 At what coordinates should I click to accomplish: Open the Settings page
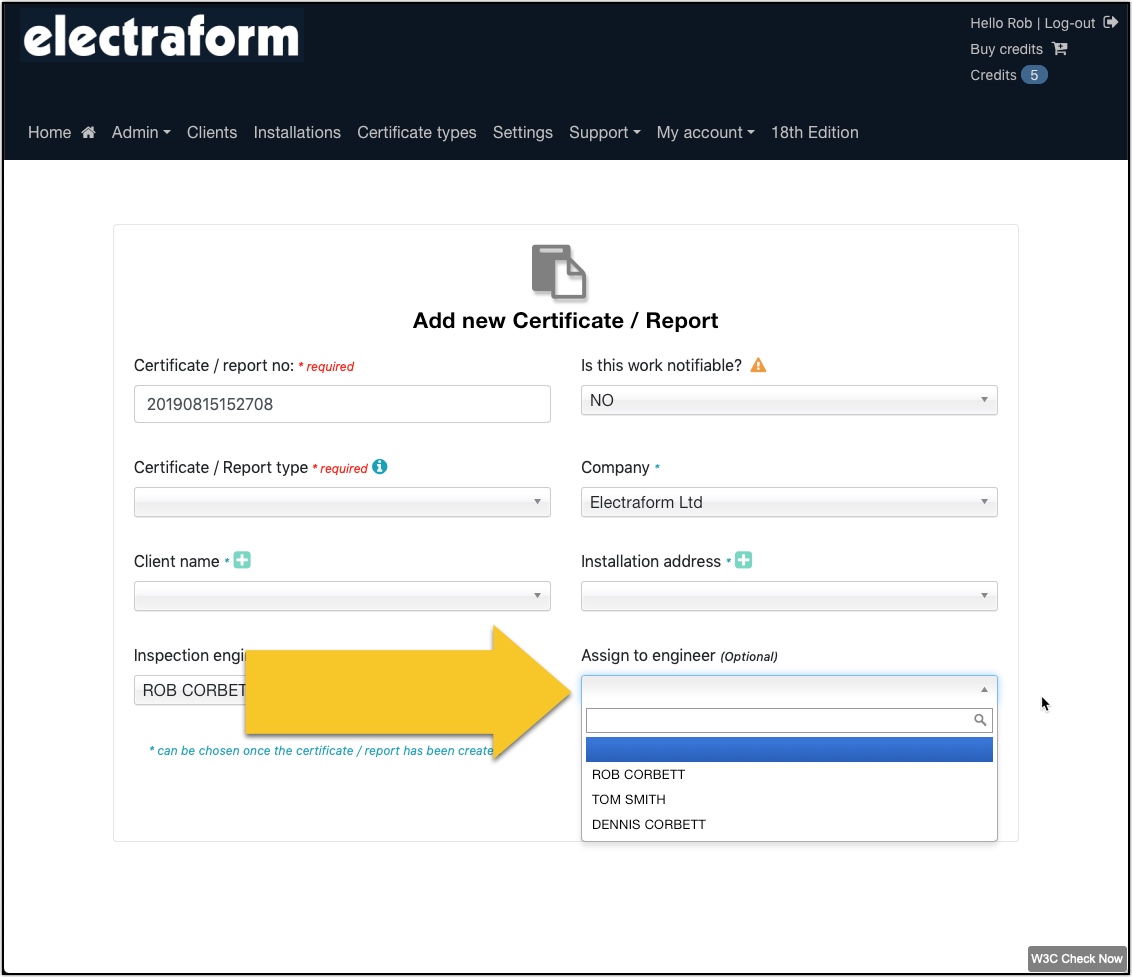tap(523, 132)
